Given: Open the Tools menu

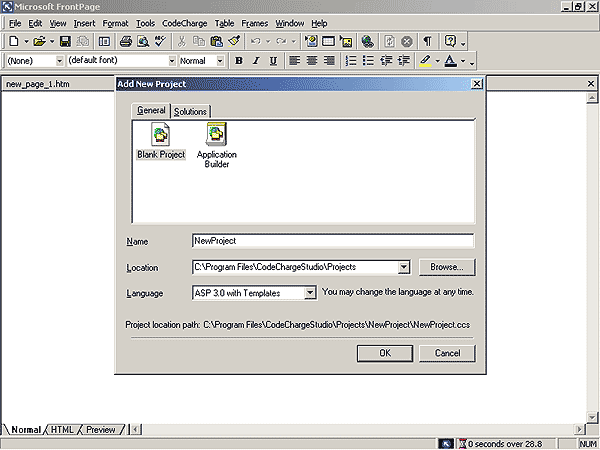Looking at the screenshot, I should [x=145, y=23].
